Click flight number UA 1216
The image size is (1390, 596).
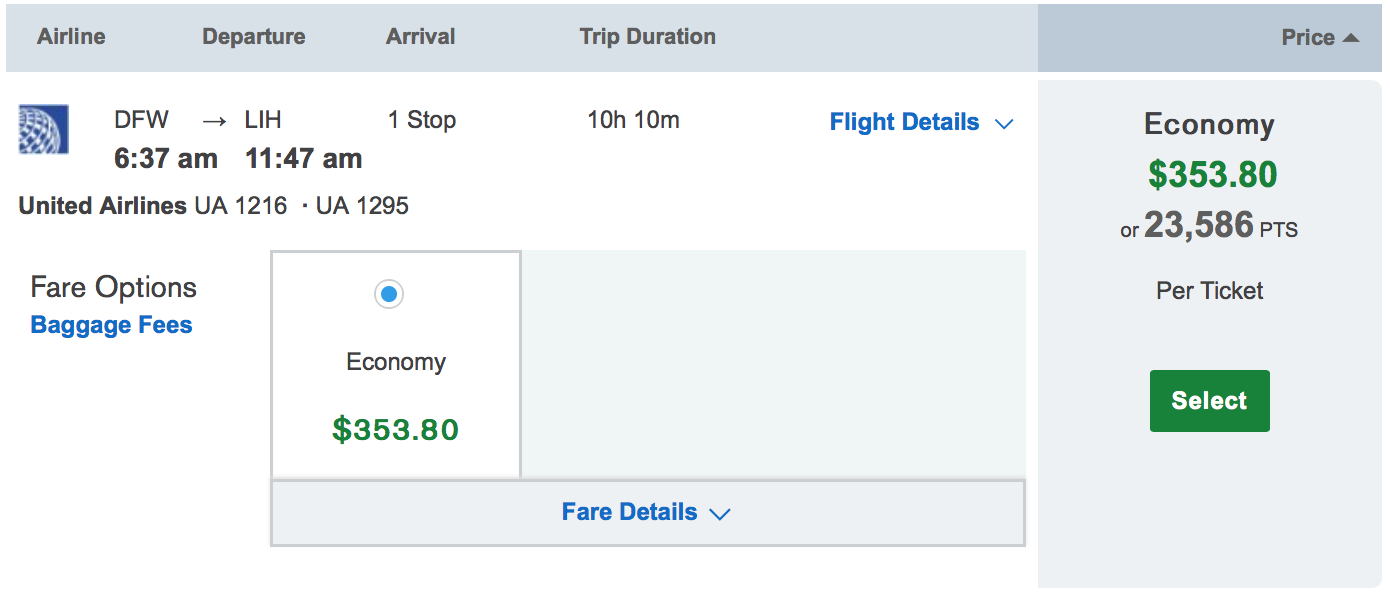click(x=240, y=206)
